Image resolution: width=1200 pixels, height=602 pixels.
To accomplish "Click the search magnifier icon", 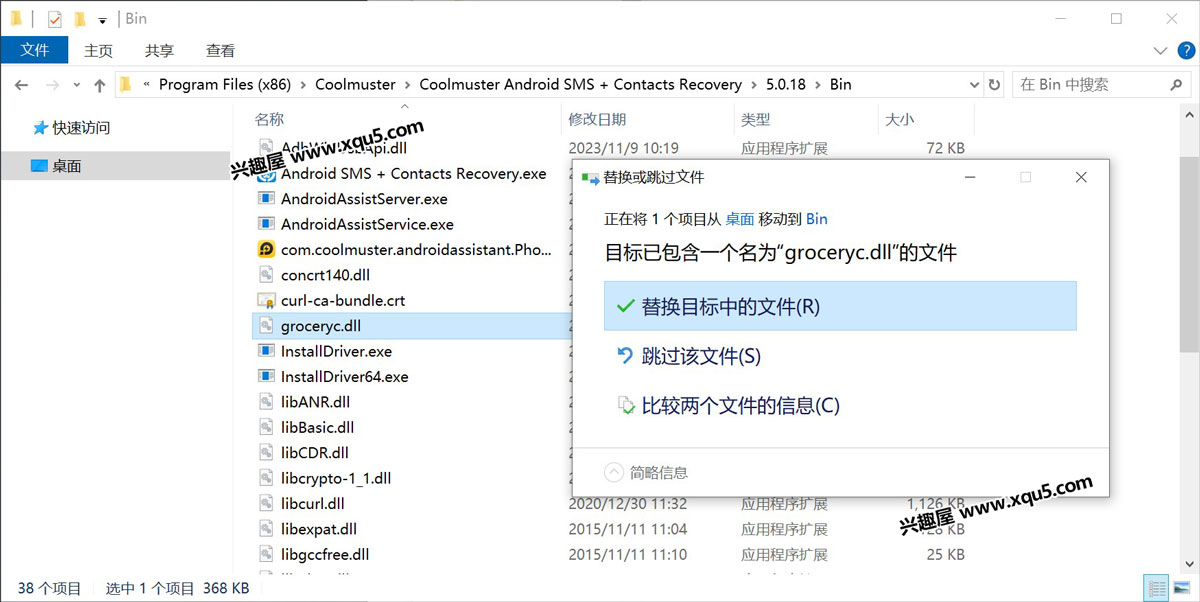I will 1178,85.
